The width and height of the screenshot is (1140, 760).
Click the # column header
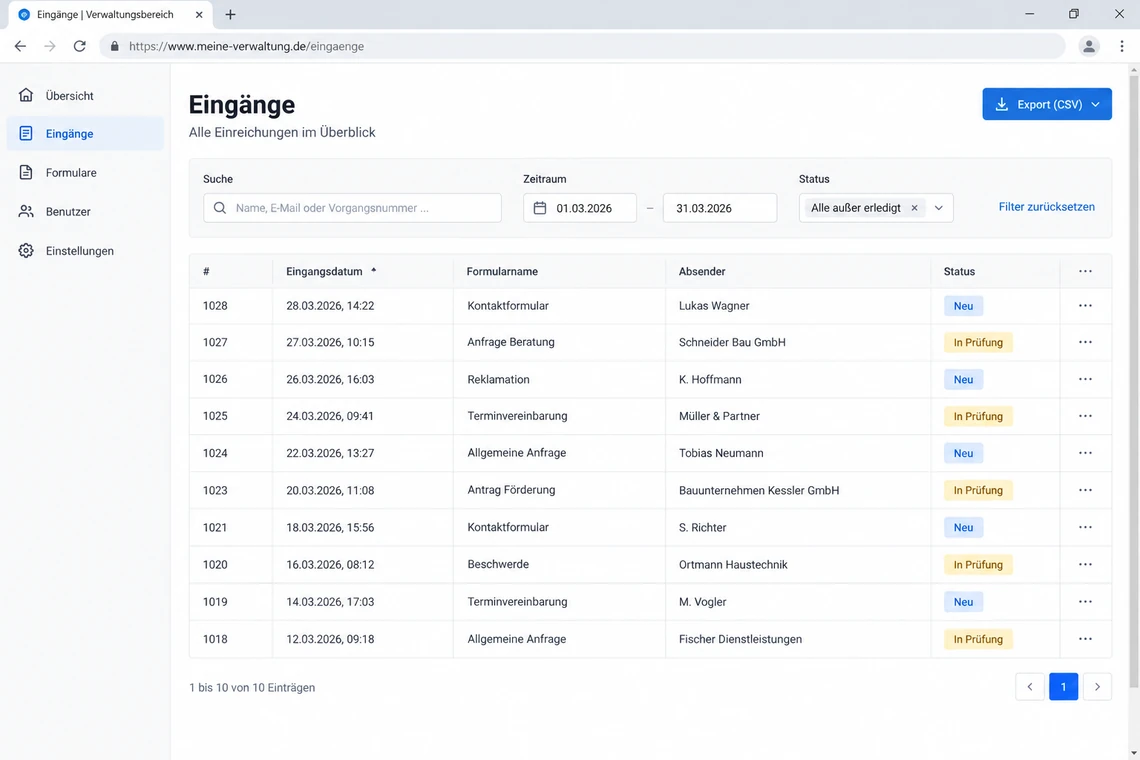pos(206,271)
